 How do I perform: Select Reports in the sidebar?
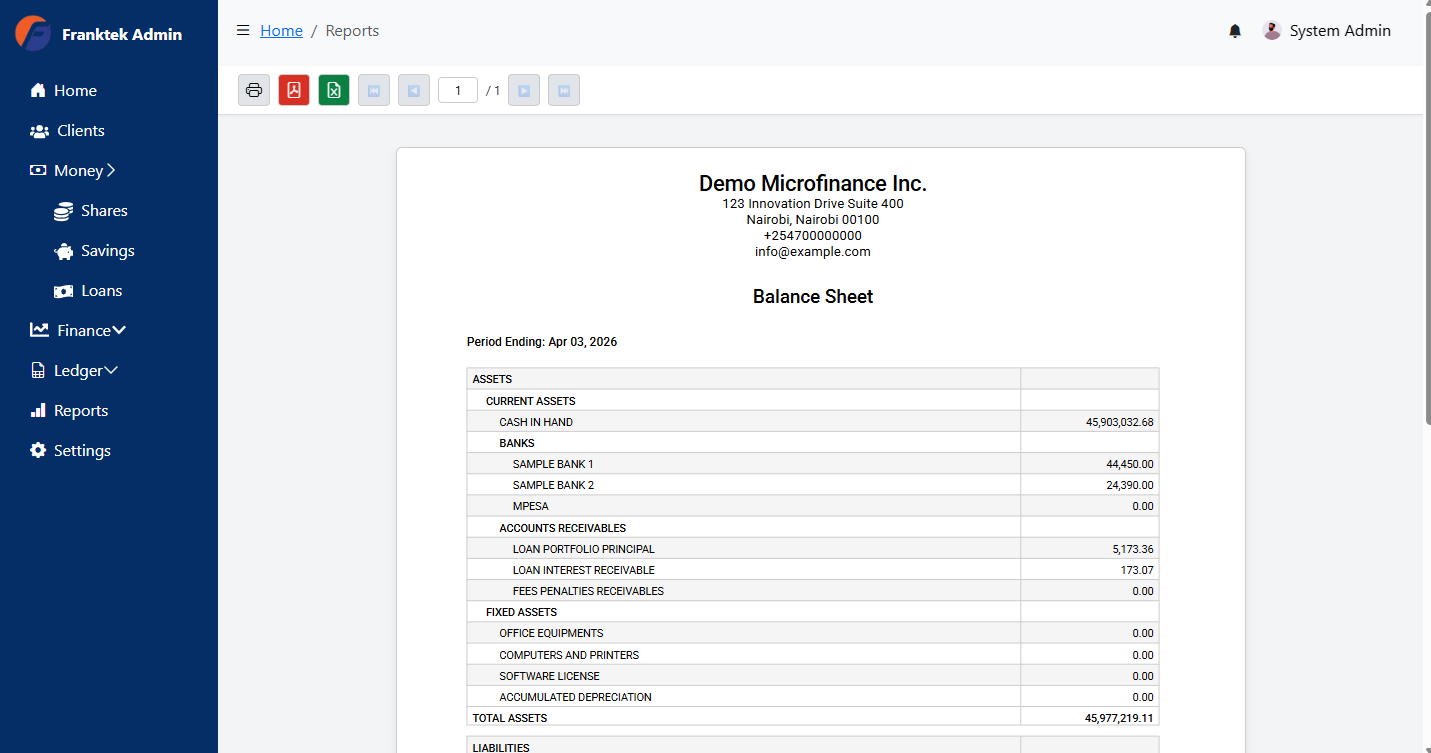point(81,410)
